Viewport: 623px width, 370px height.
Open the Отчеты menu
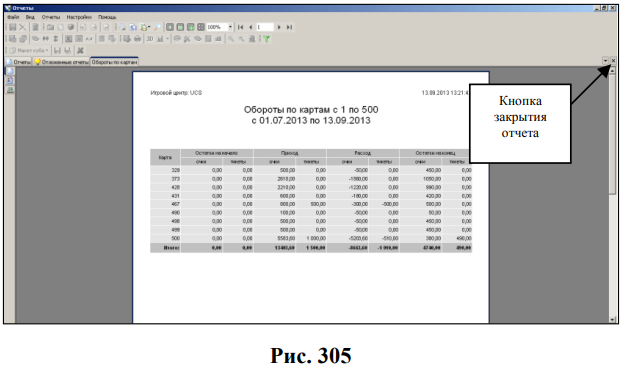pos(50,17)
